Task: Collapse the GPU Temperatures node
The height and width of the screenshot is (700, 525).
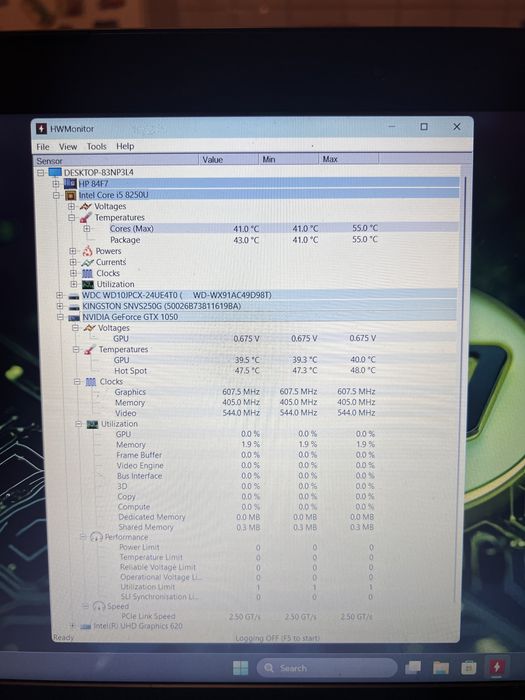Action: (x=76, y=349)
